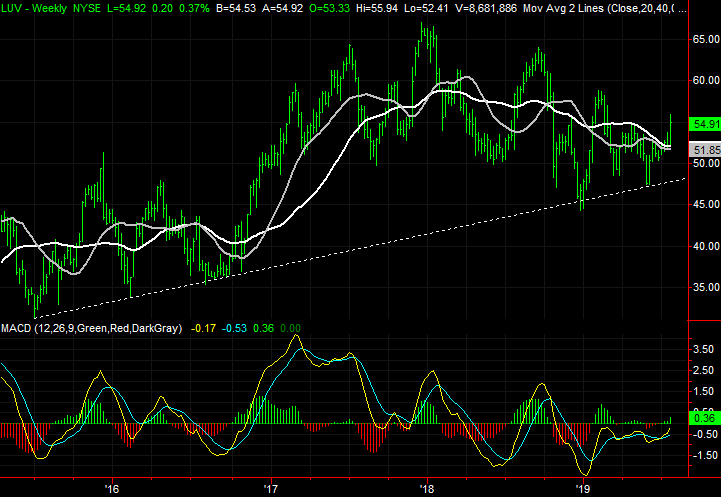Select the '17 year marker on time axis

270,489
